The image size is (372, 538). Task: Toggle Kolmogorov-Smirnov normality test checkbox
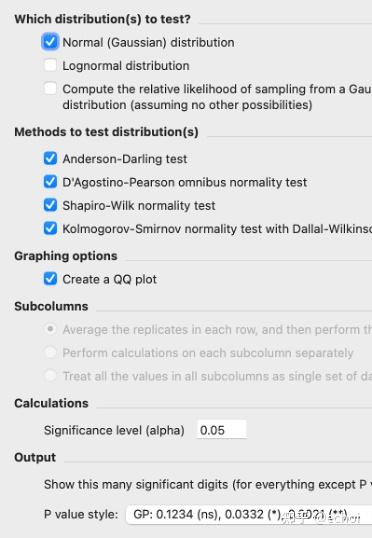coord(50,228)
